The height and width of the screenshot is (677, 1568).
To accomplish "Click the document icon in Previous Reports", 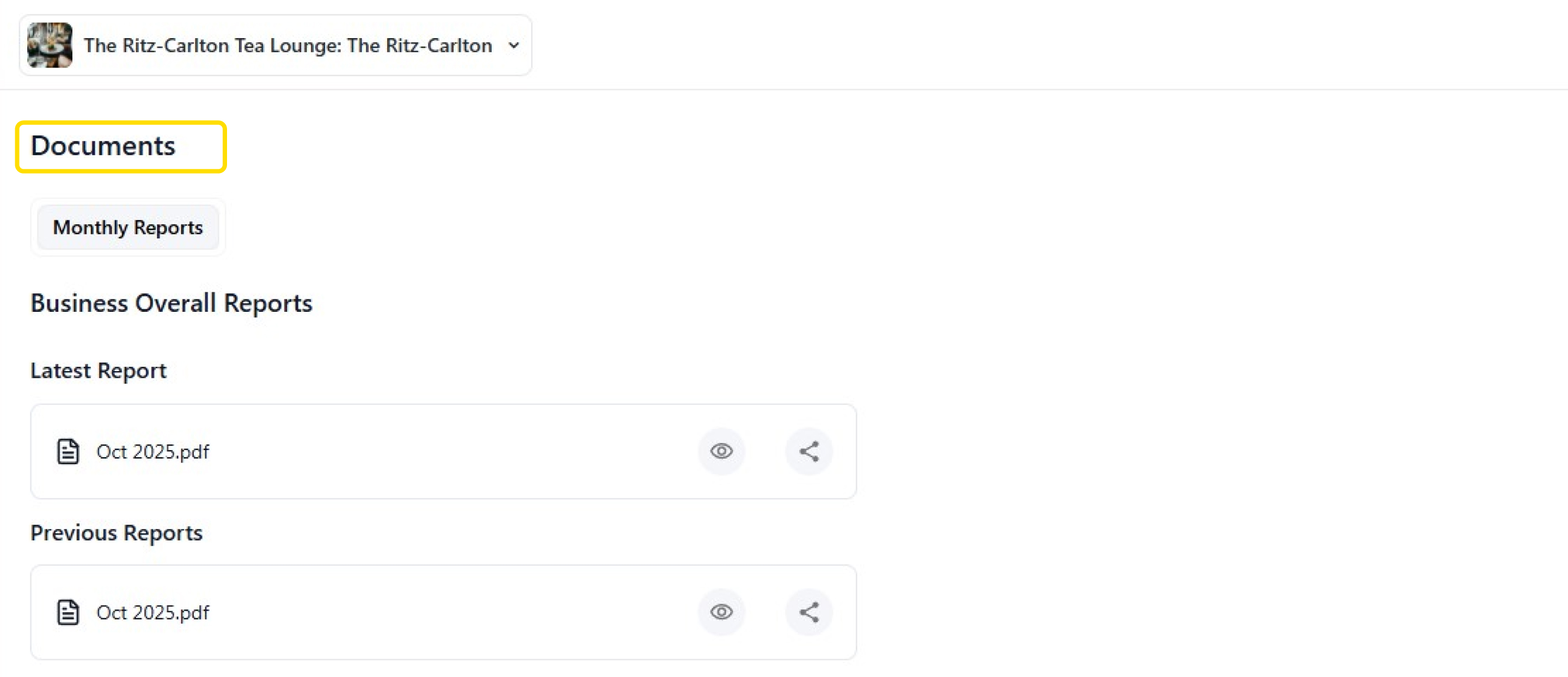I will tap(68, 613).
